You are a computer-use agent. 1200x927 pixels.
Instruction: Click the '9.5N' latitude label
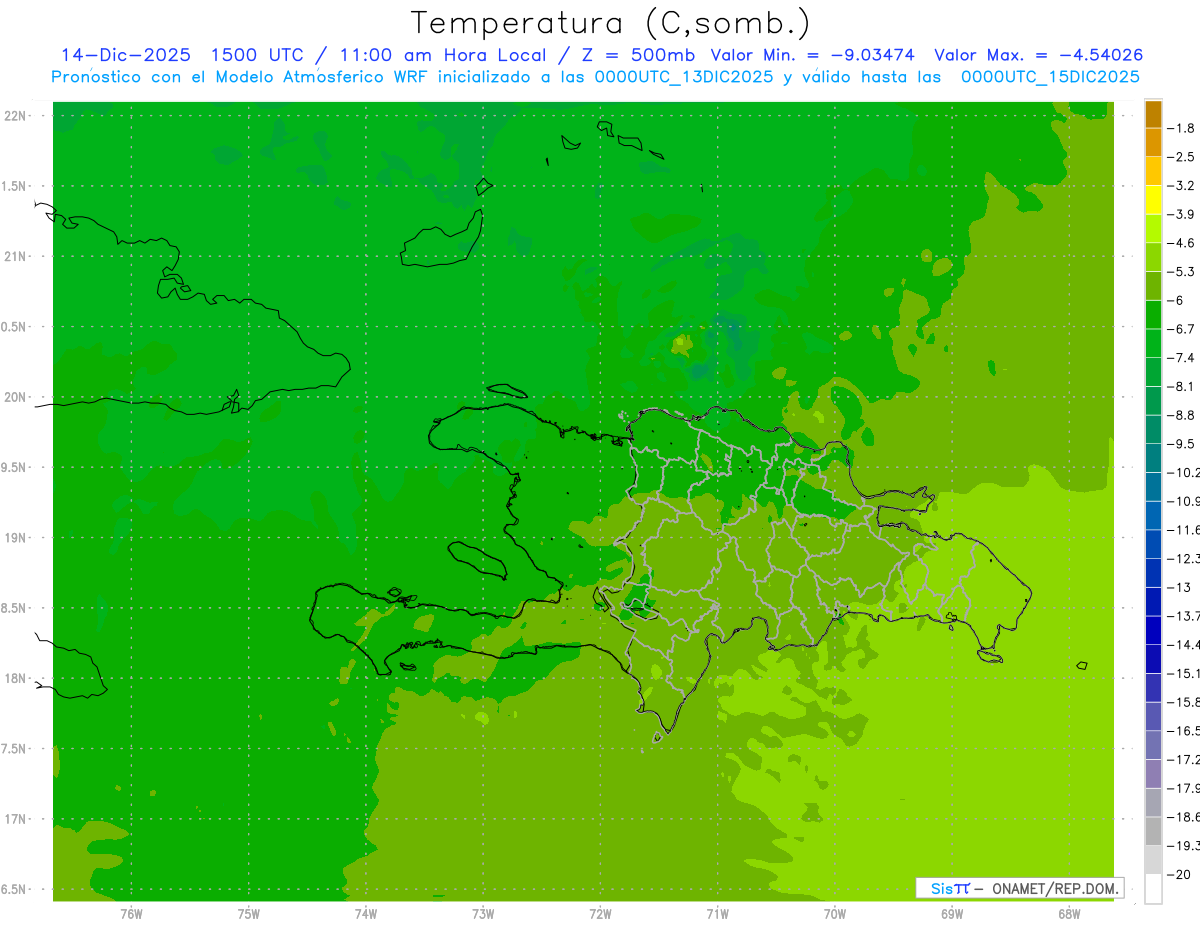coord(14,467)
